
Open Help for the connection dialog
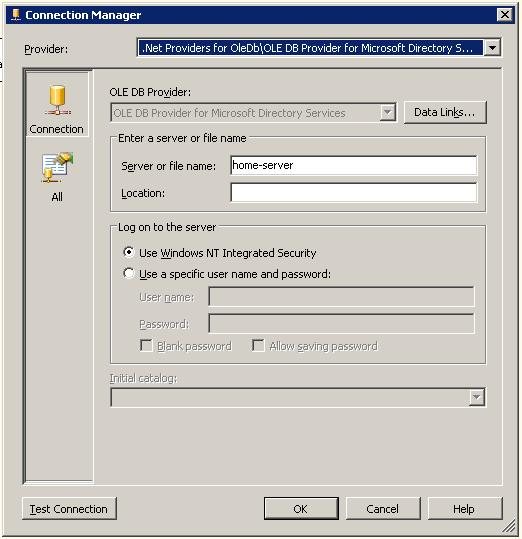(465, 508)
